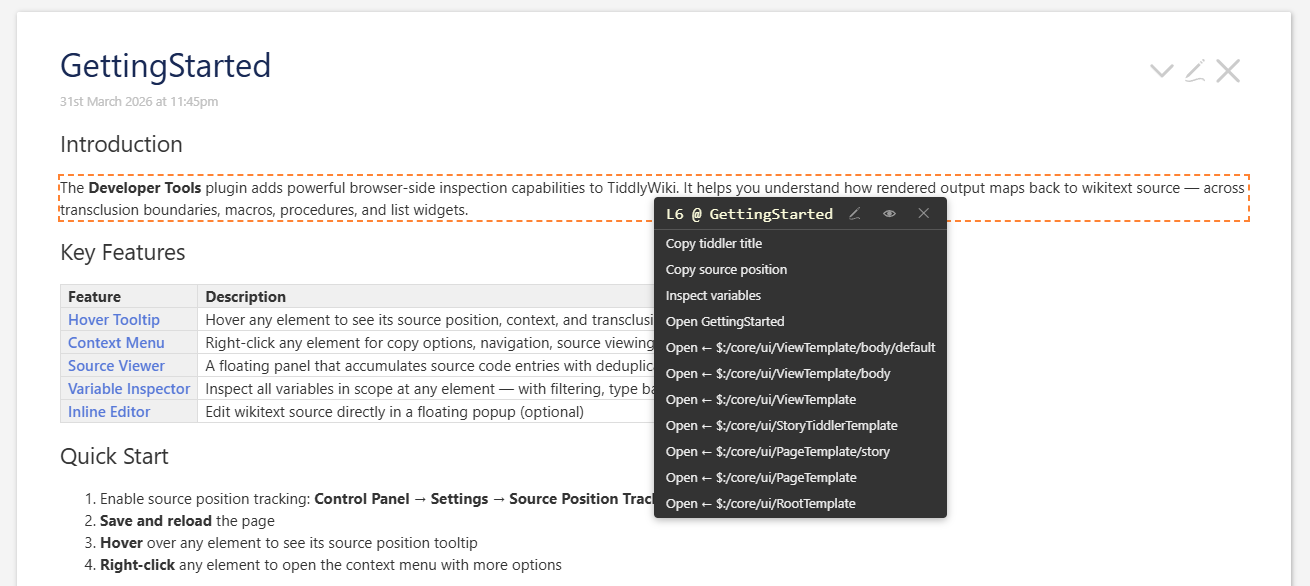1310x586 pixels.
Task: Click the context menu edit pencil icon
Action: 854,214
